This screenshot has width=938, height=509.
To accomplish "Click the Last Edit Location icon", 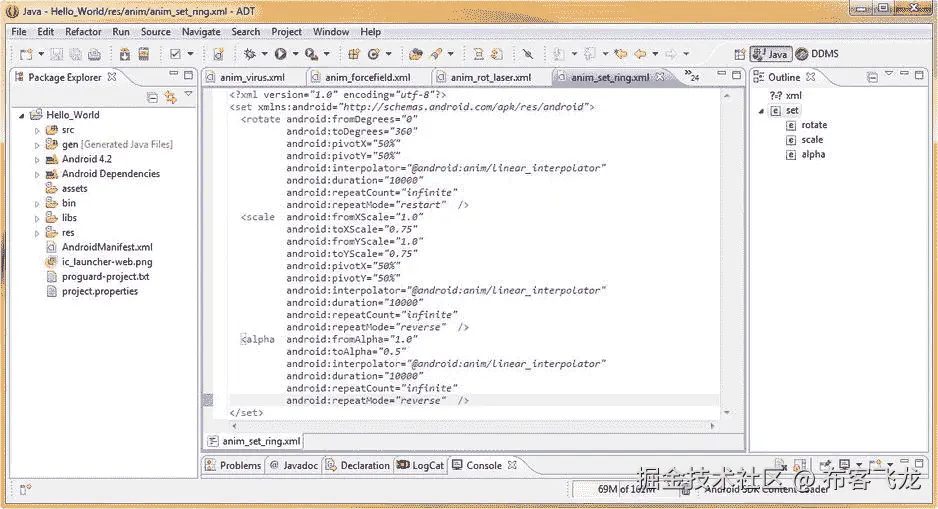I will (x=620, y=54).
